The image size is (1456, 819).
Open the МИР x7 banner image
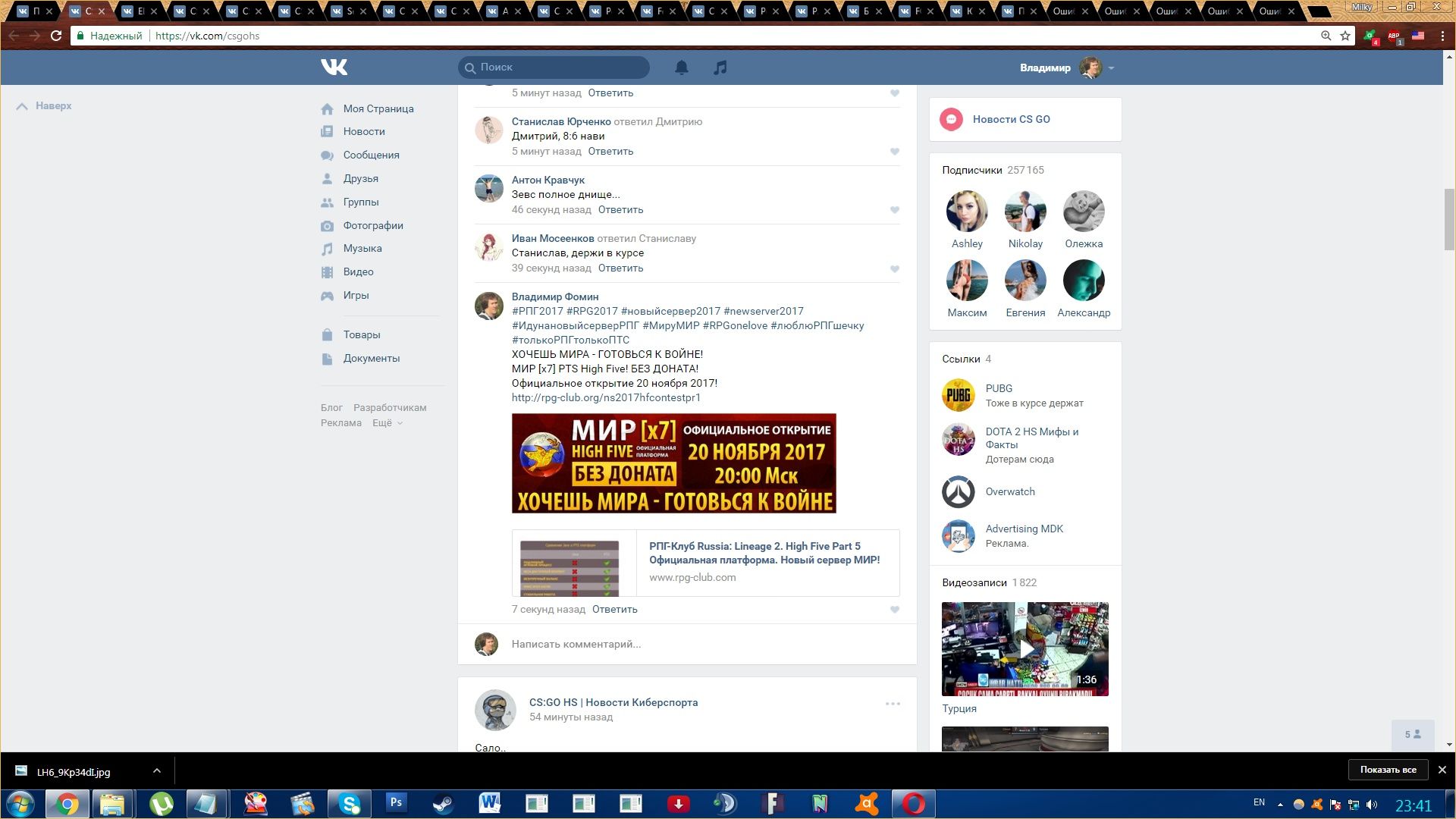coord(673,463)
